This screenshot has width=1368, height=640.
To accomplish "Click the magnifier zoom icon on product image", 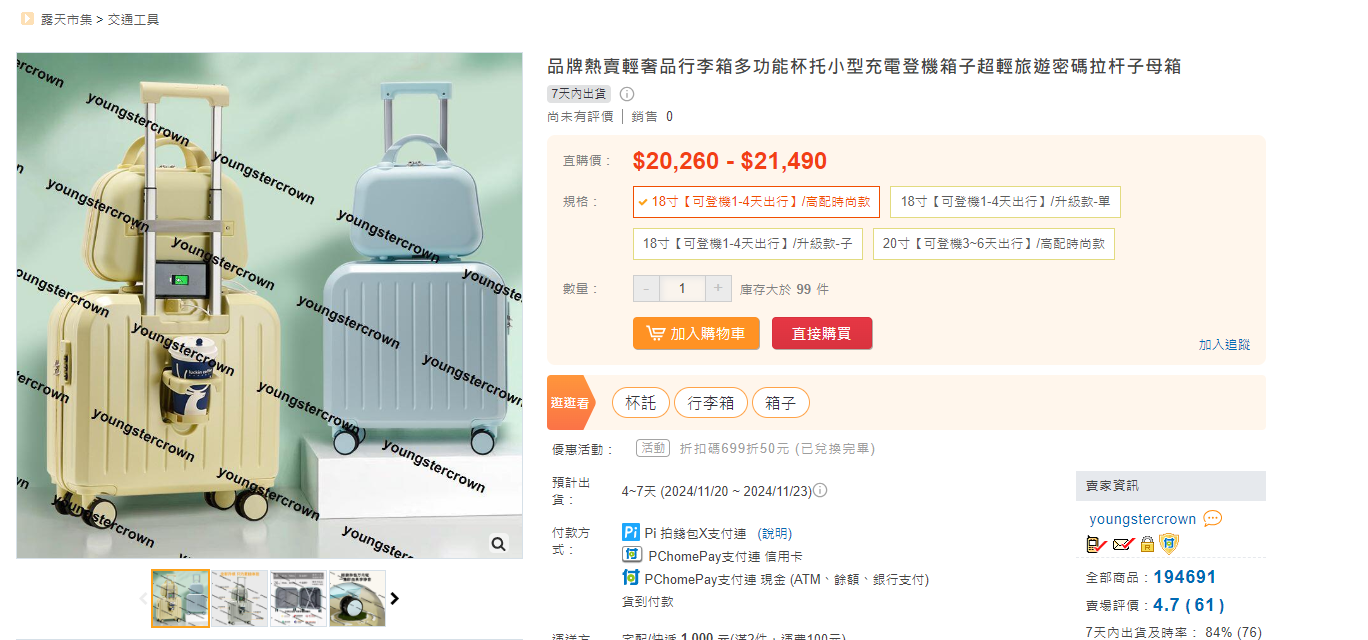I will (498, 543).
